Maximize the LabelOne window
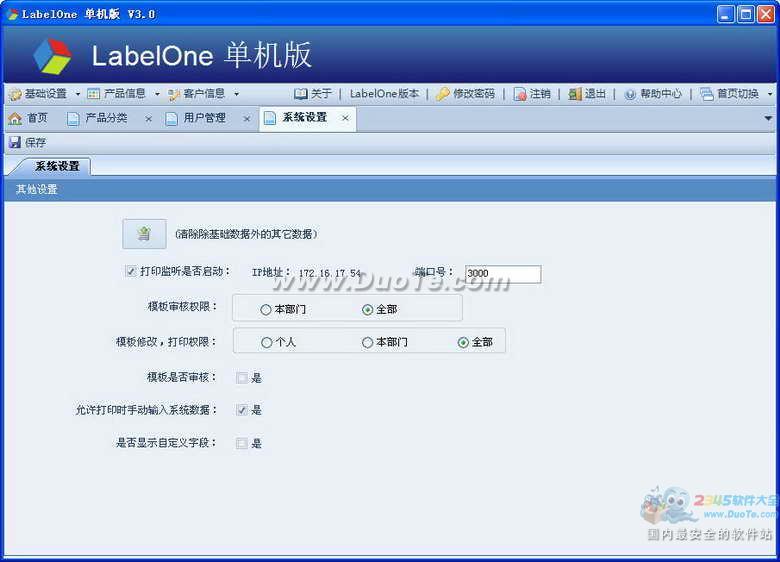The height and width of the screenshot is (562, 780). tap(746, 14)
